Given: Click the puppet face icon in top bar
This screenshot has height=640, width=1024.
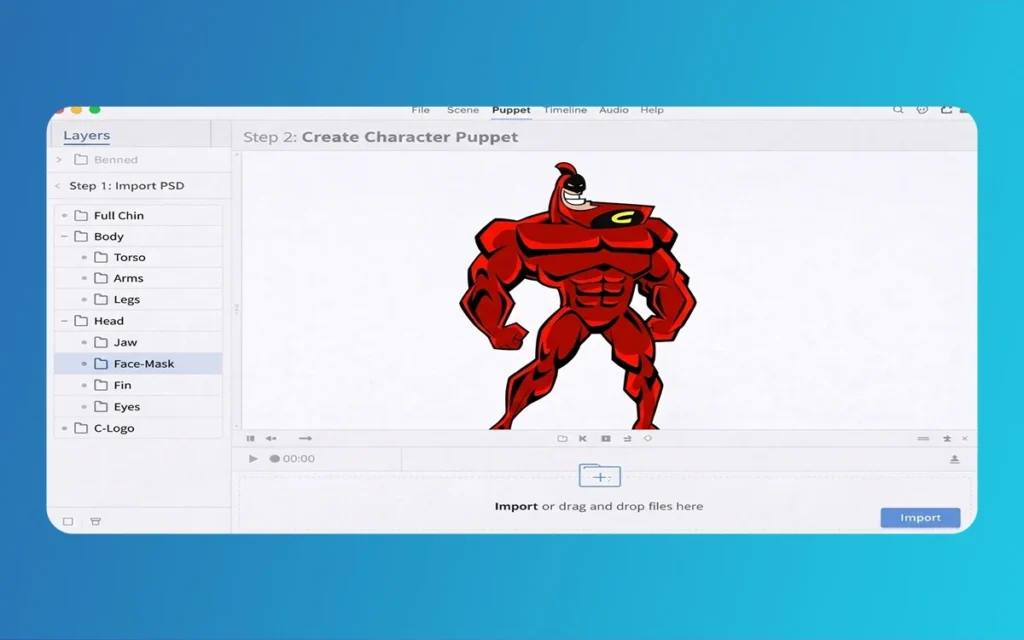Looking at the screenshot, I should (x=922, y=110).
